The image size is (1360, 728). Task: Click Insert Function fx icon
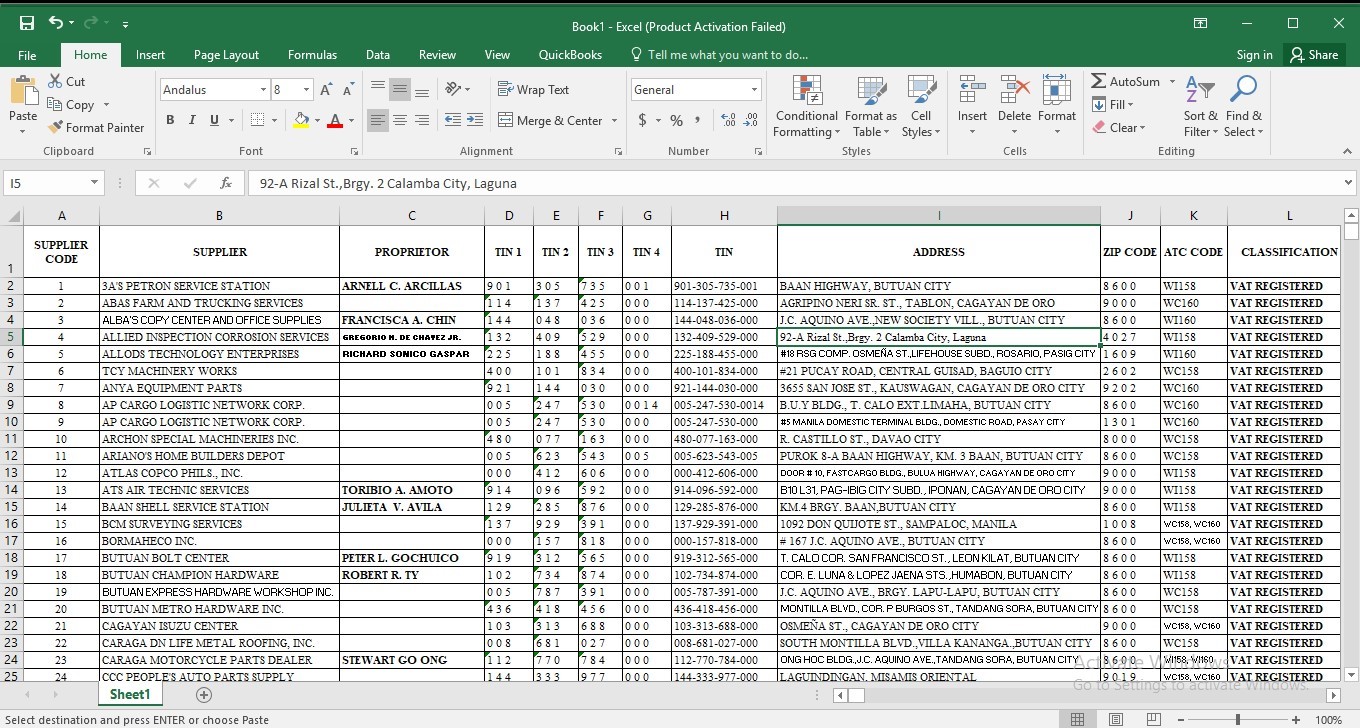tap(226, 183)
